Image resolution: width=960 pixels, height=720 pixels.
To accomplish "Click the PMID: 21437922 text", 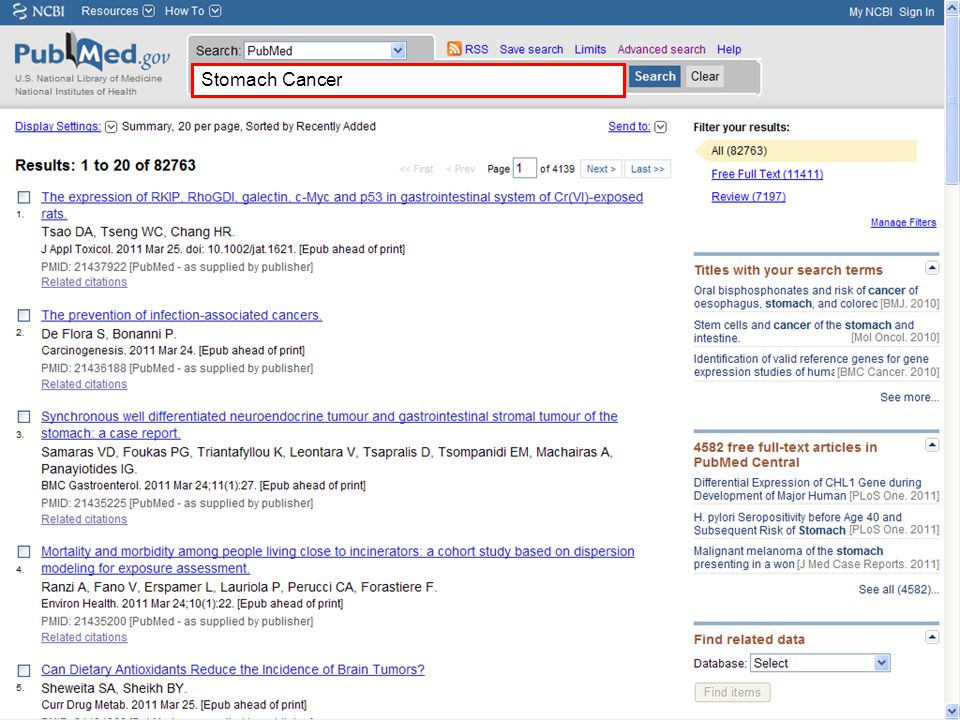I will pos(84,267).
